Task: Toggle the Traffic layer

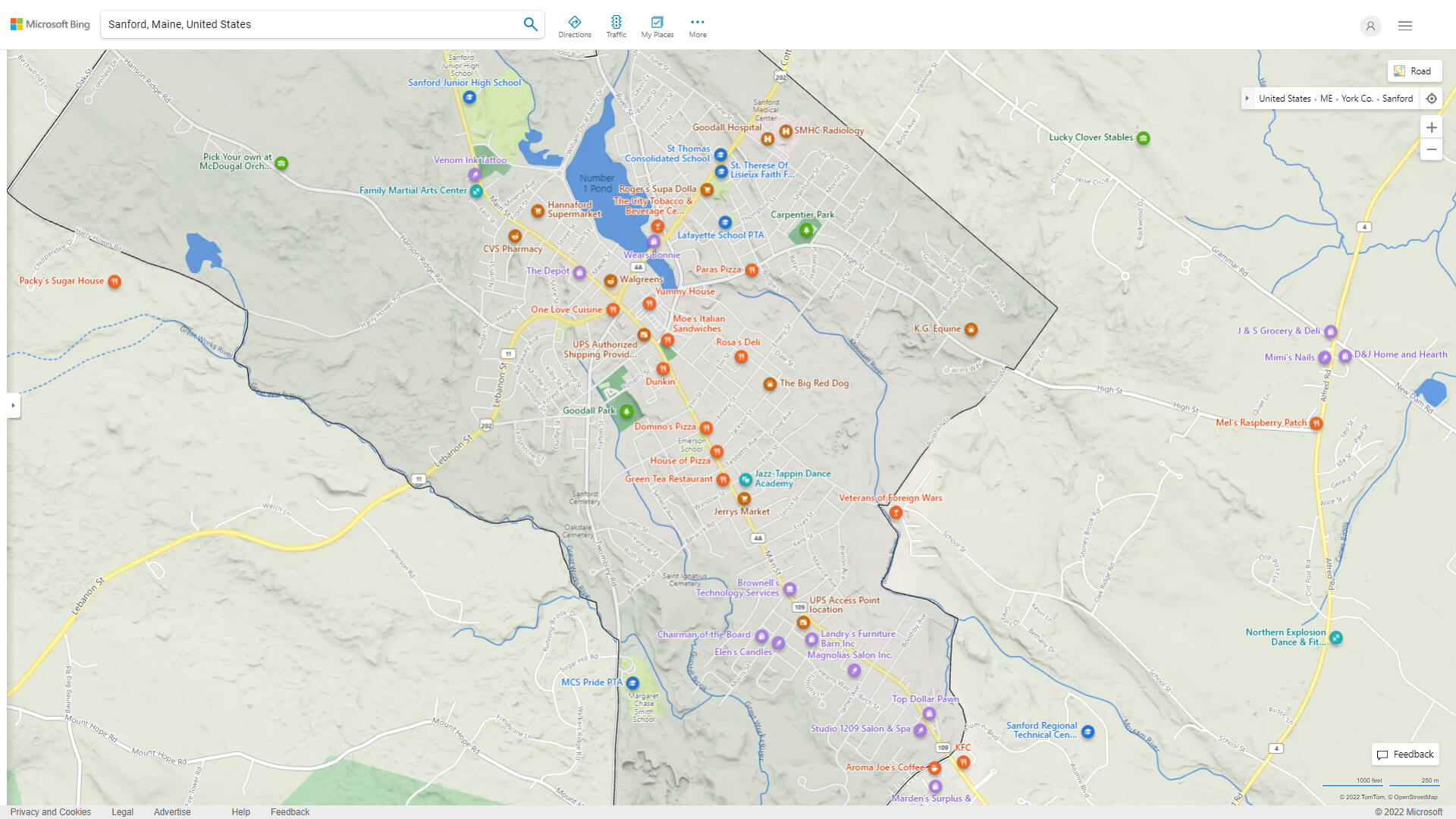Action: 616,27
